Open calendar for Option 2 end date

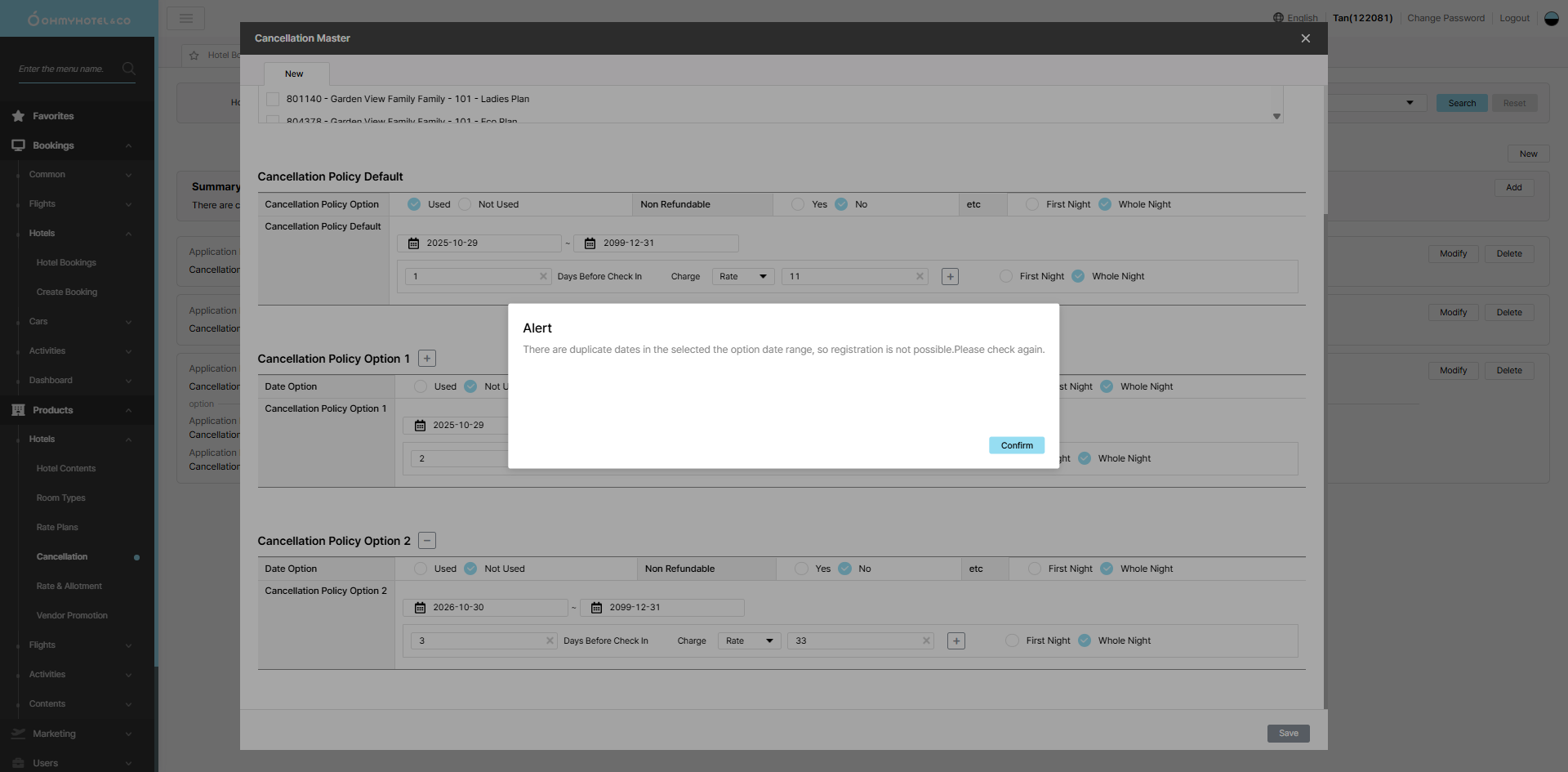[x=596, y=608]
